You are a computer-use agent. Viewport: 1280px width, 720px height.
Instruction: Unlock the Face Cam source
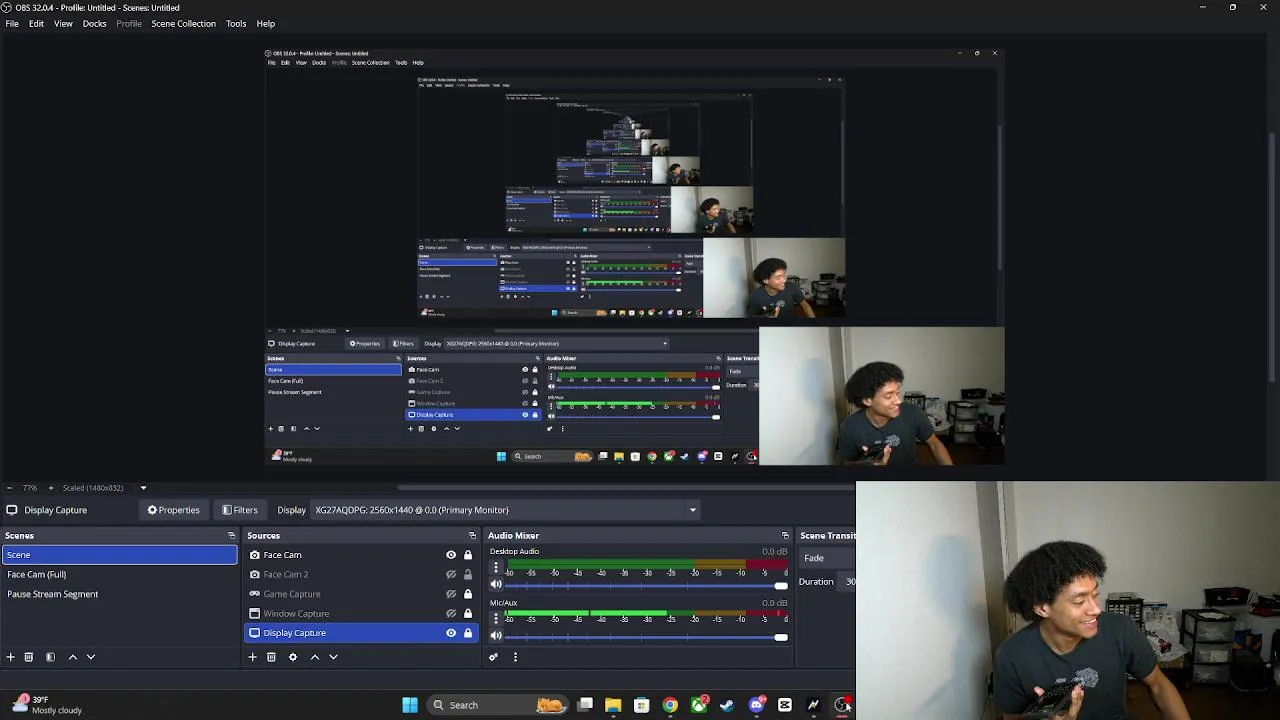pos(467,555)
